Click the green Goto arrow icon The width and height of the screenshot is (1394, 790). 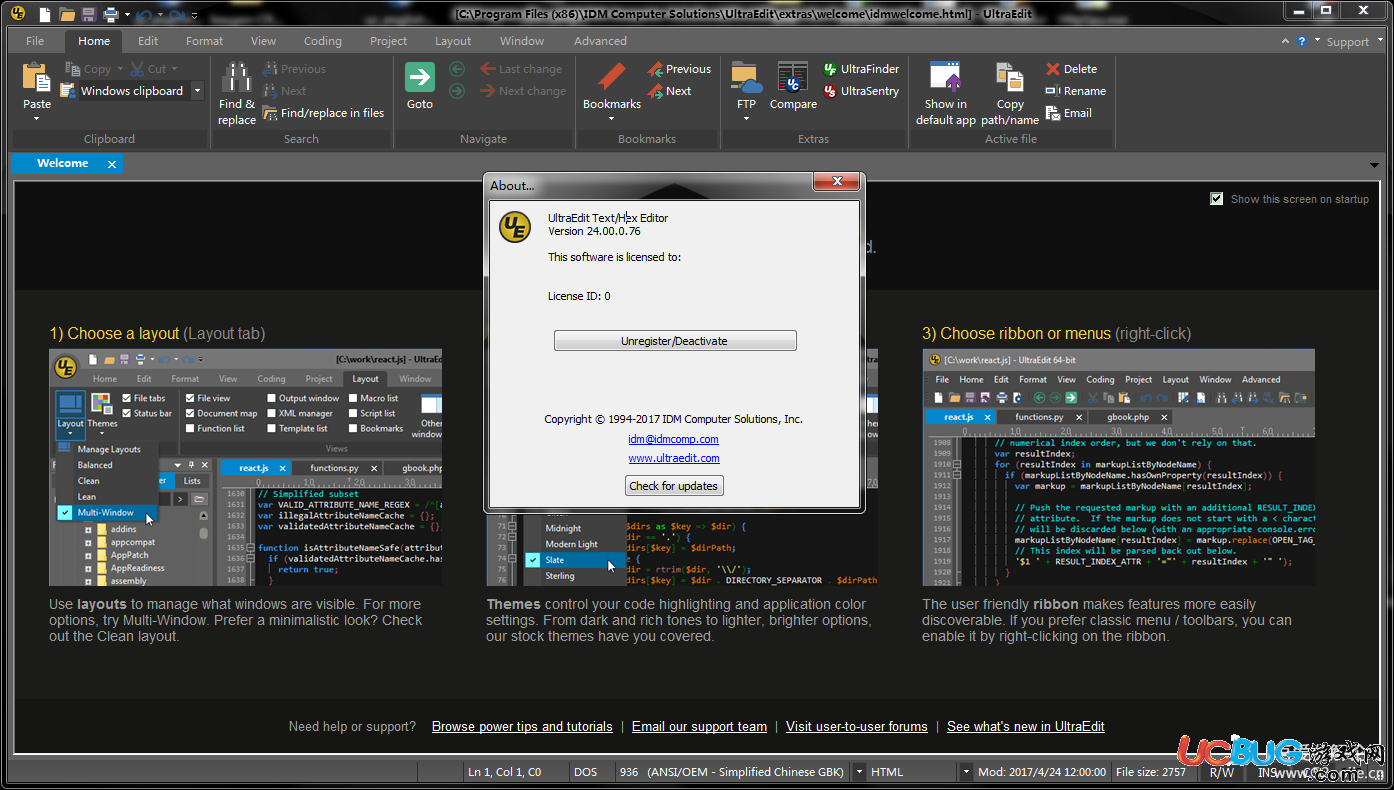tap(420, 77)
